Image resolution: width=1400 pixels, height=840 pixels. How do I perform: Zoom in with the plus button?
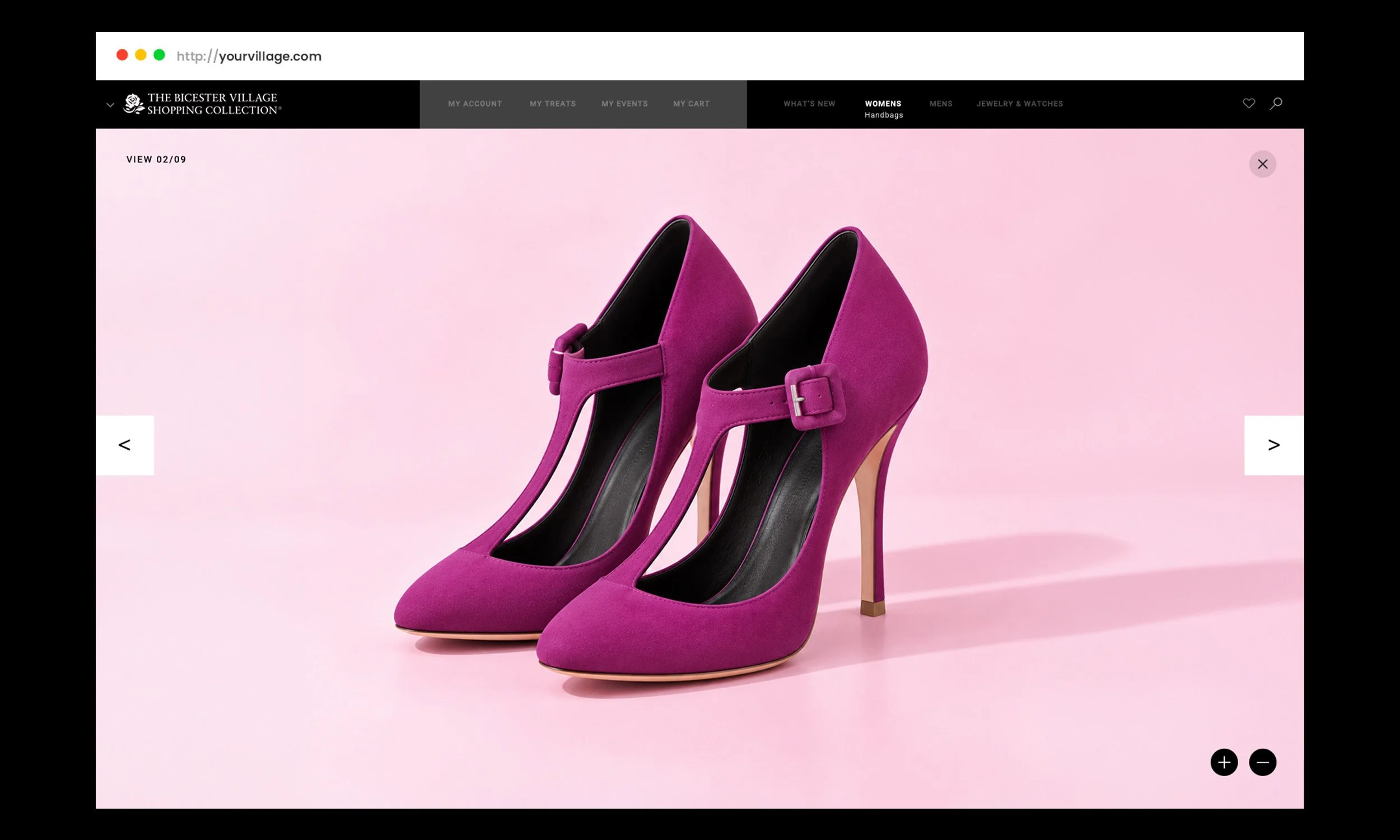click(x=1224, y=762)
